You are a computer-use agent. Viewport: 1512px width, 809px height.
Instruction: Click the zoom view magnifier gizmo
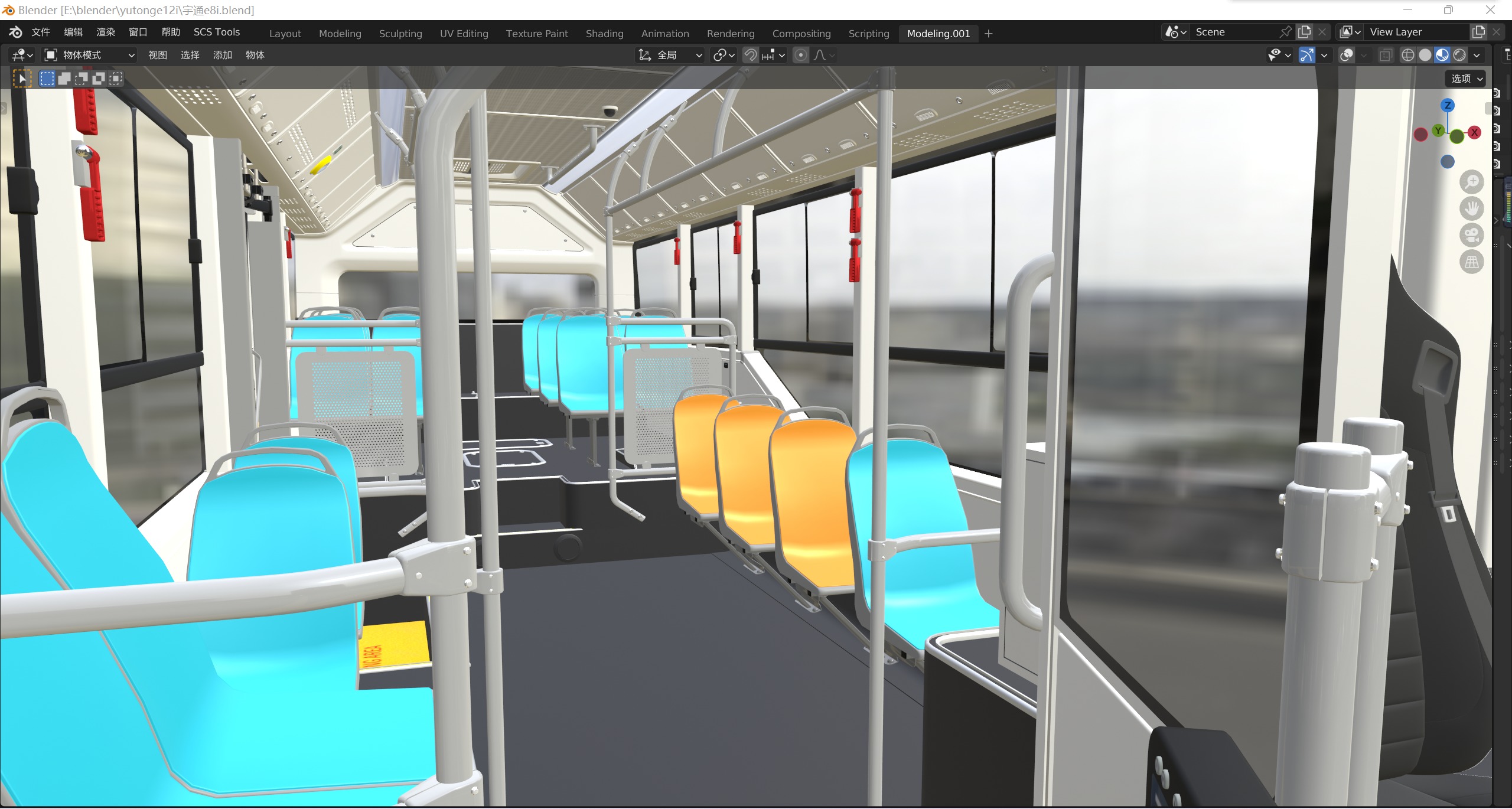(1471, 182)
